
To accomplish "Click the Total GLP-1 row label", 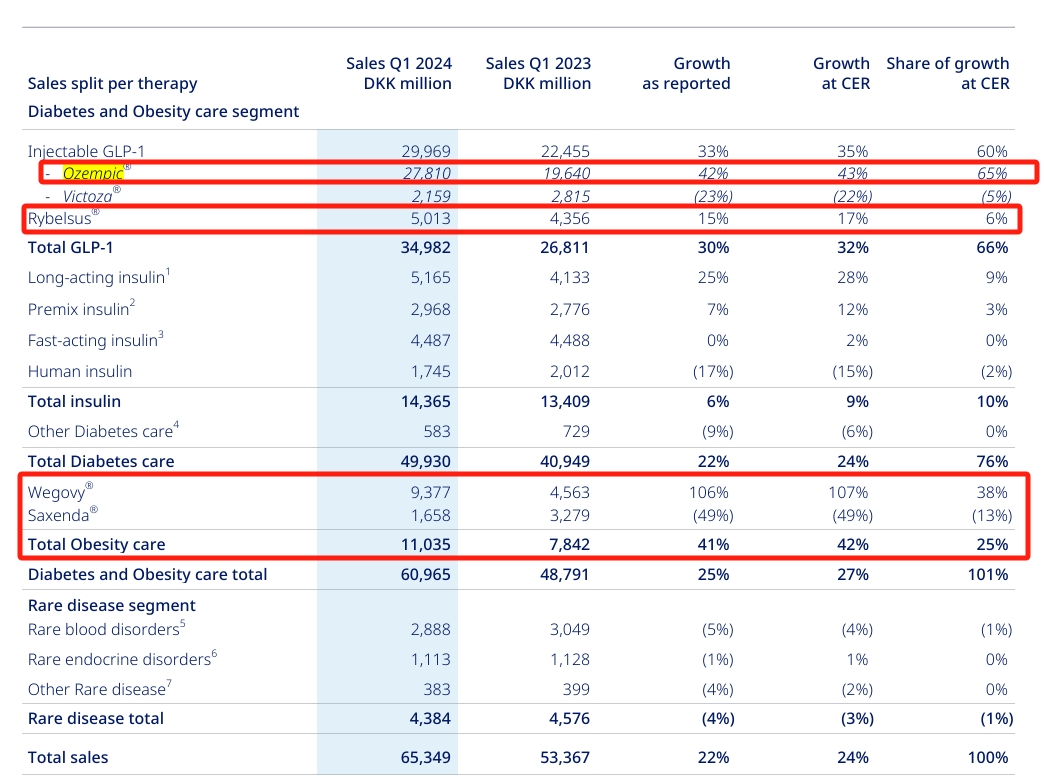I will (x=76, y=247).
